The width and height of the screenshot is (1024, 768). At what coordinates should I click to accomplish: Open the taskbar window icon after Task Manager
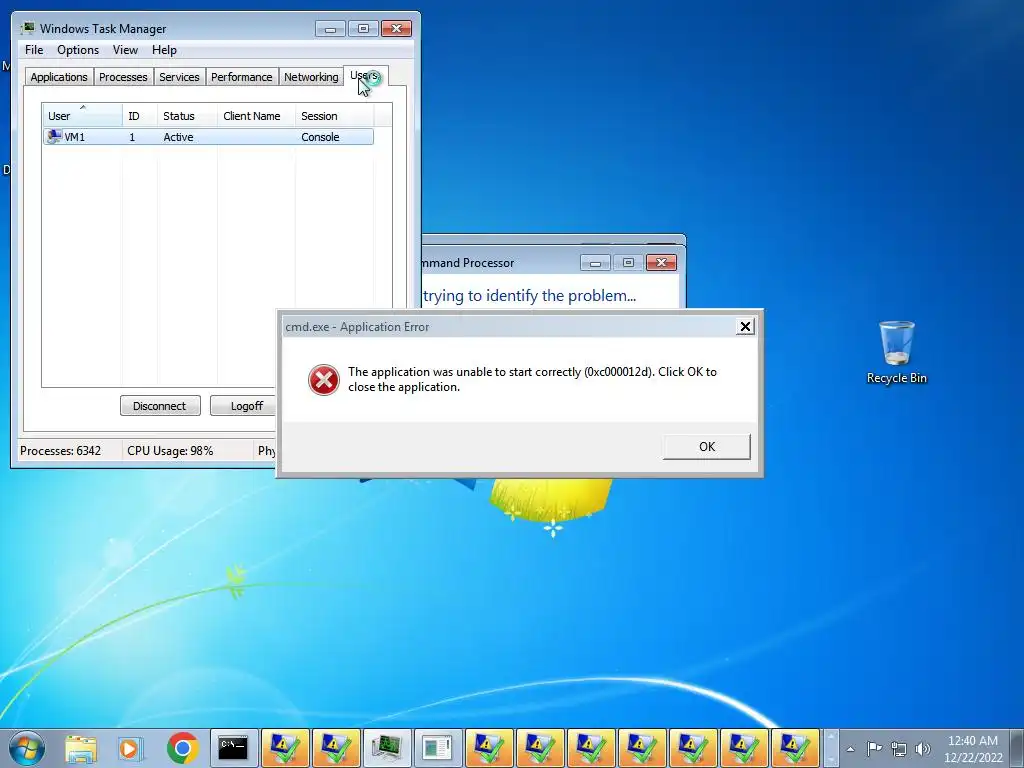(437, 748)
